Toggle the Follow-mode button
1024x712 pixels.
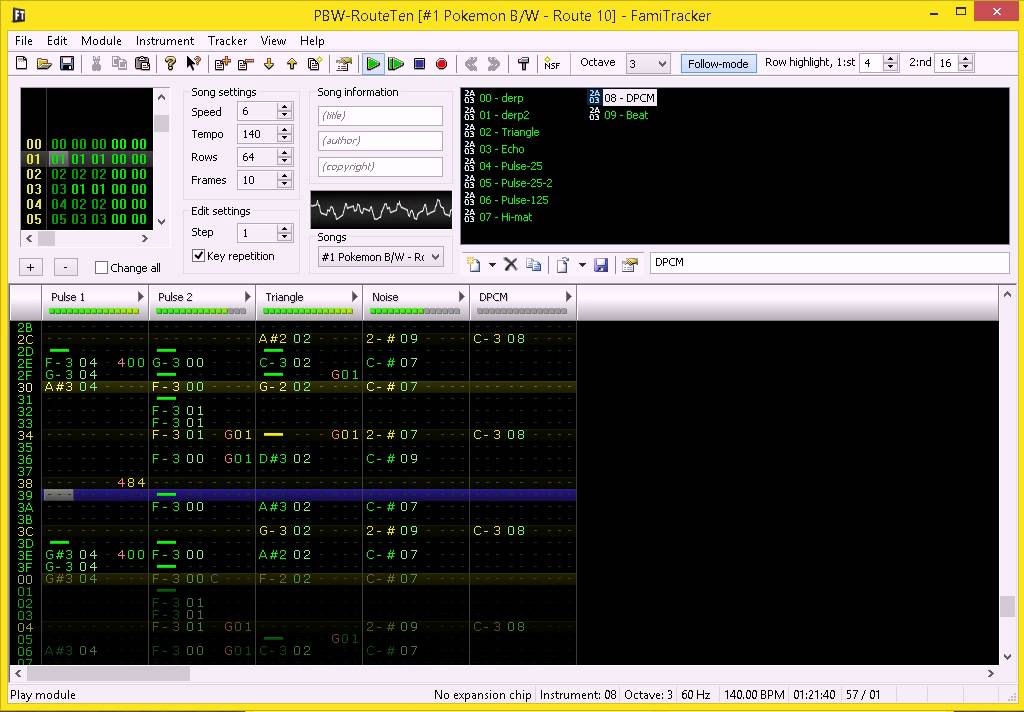pyautogui.click(x=718, y=63)
